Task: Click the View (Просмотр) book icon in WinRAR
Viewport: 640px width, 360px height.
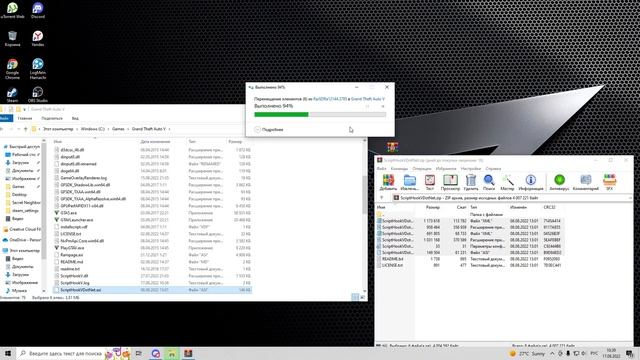Action: 450,182
